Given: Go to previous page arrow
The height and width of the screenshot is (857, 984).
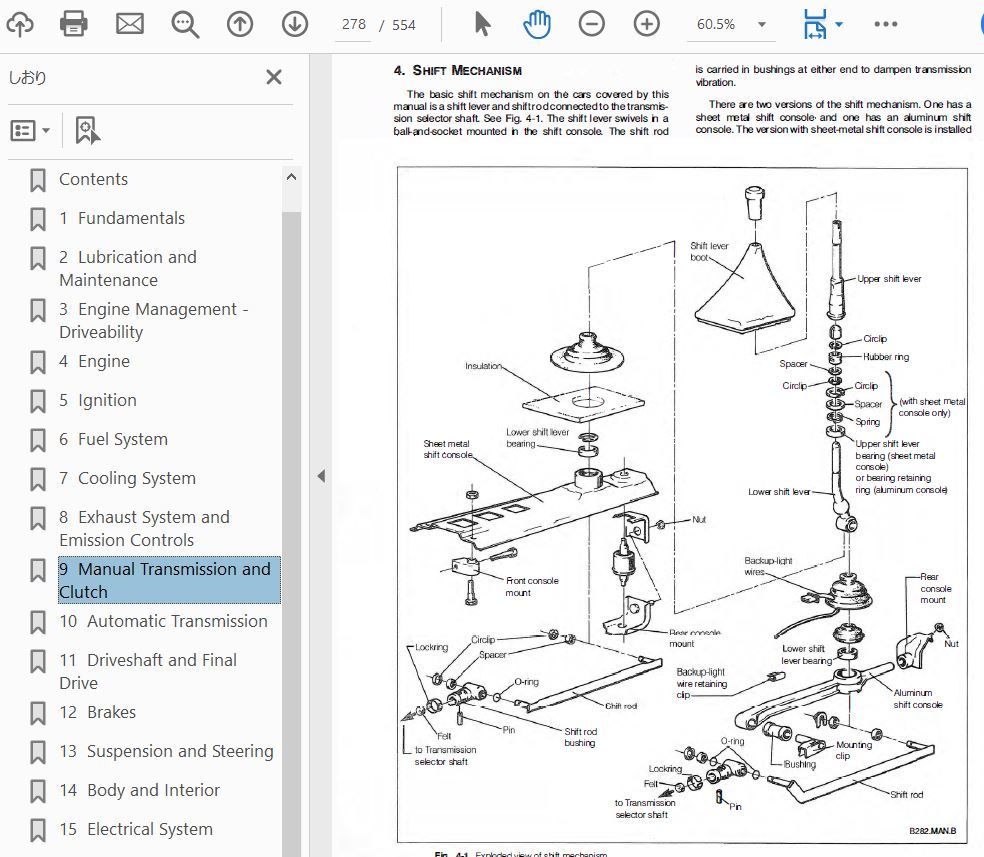Looking at the screenshot, I should pos(240,24).
